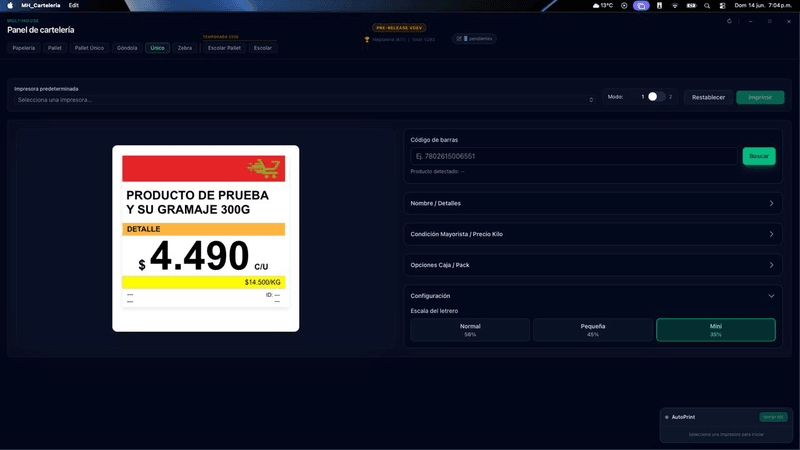
Task: Click the PRE-RELEASE VDEV badge
Action: coord(399,28)
